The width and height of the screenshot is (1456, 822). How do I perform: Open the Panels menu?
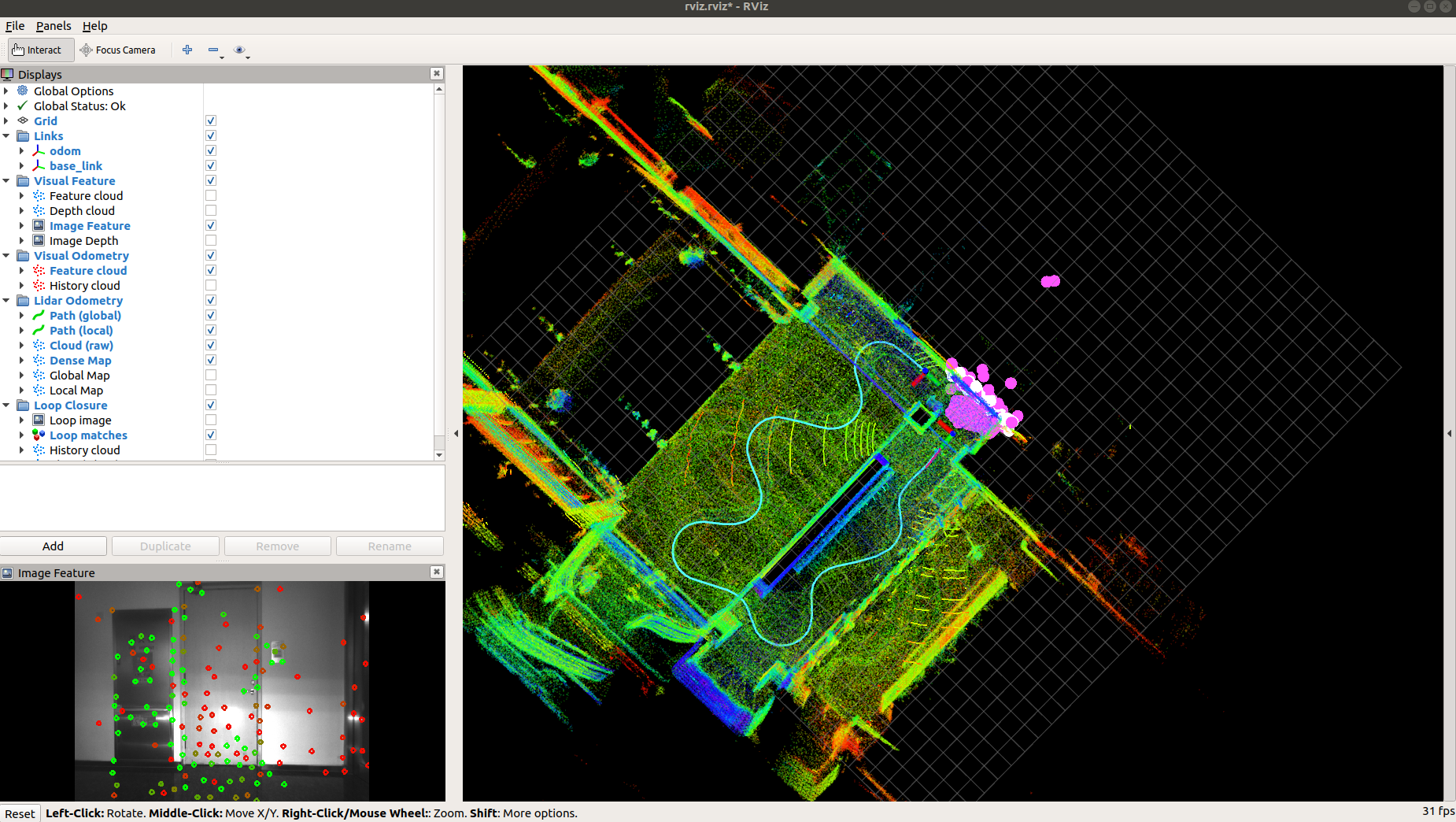(x=54, y=26)
